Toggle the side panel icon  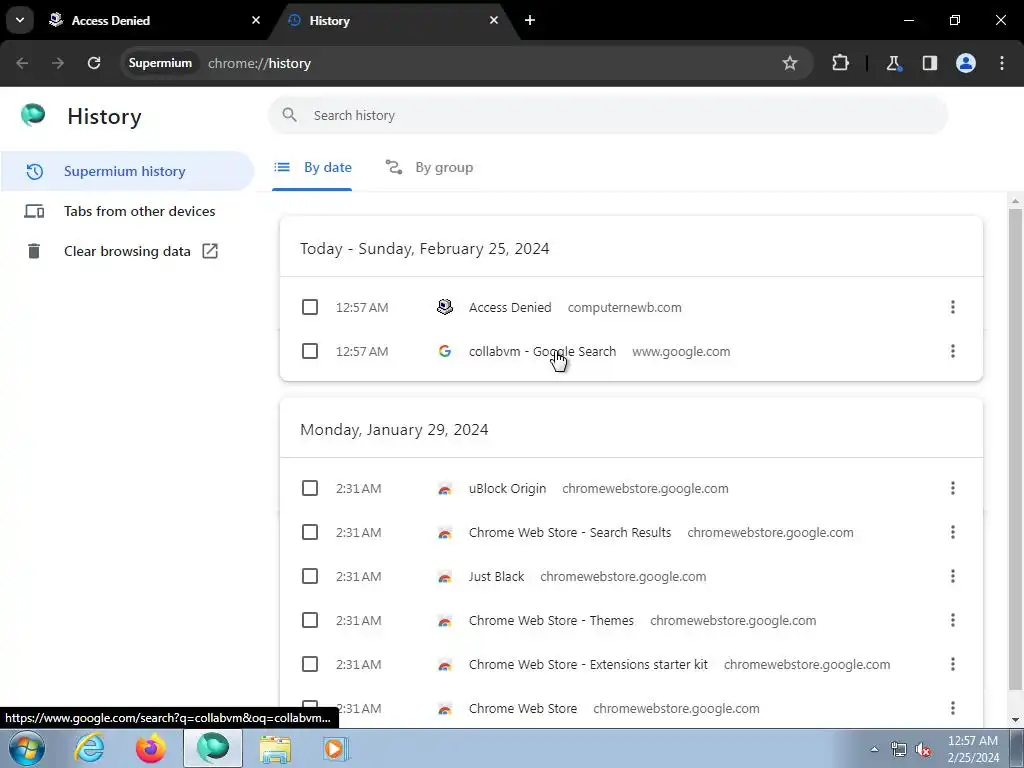[x=930, y=63]
